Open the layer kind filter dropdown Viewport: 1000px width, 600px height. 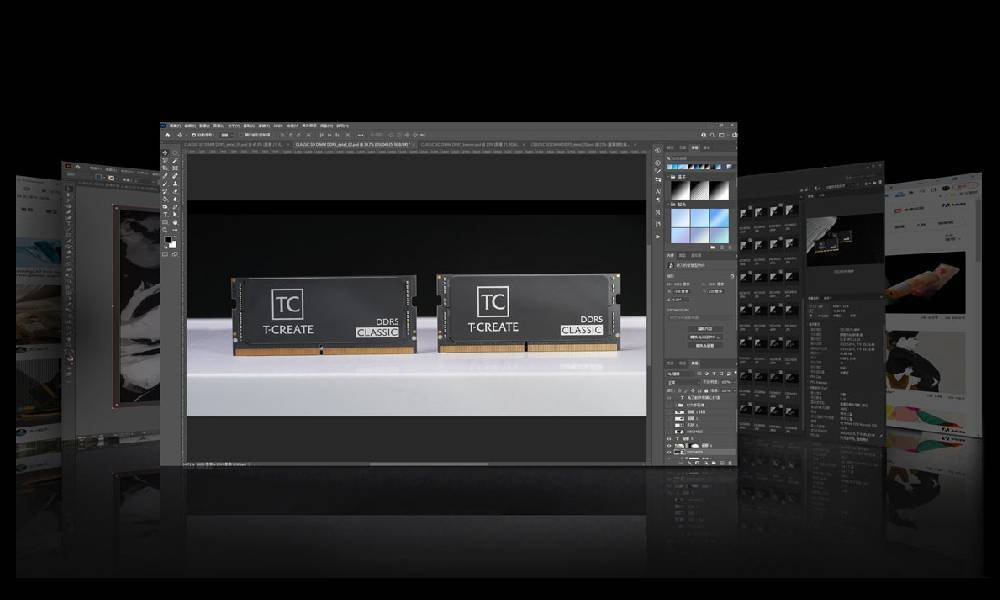point(681,374)
